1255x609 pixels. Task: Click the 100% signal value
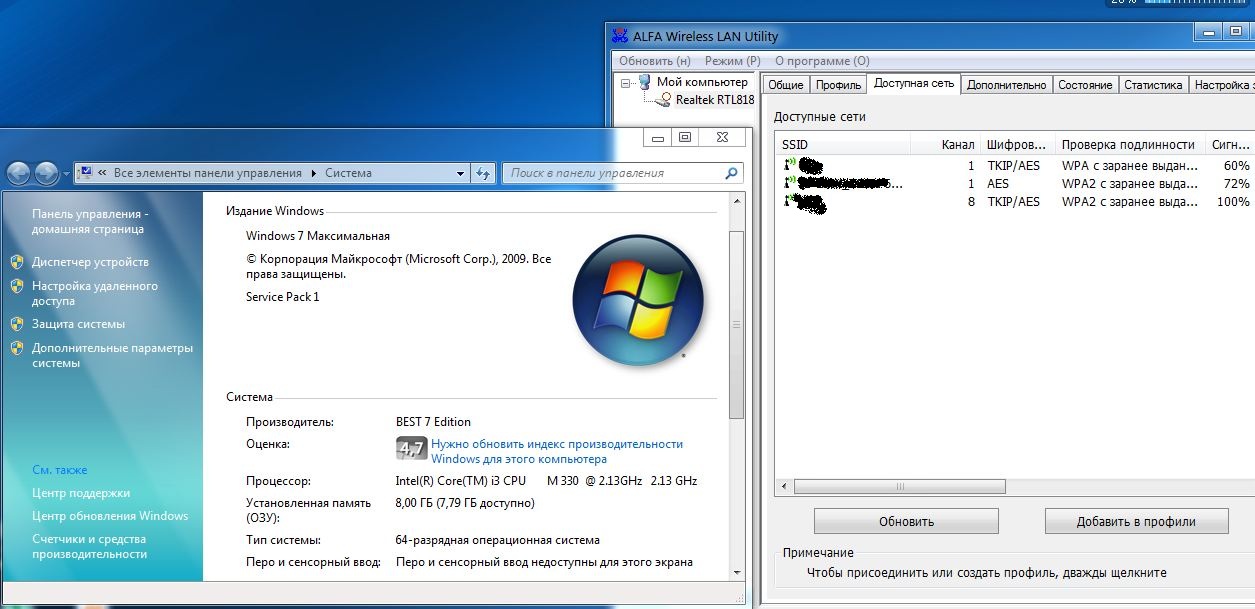[1232, 202]
